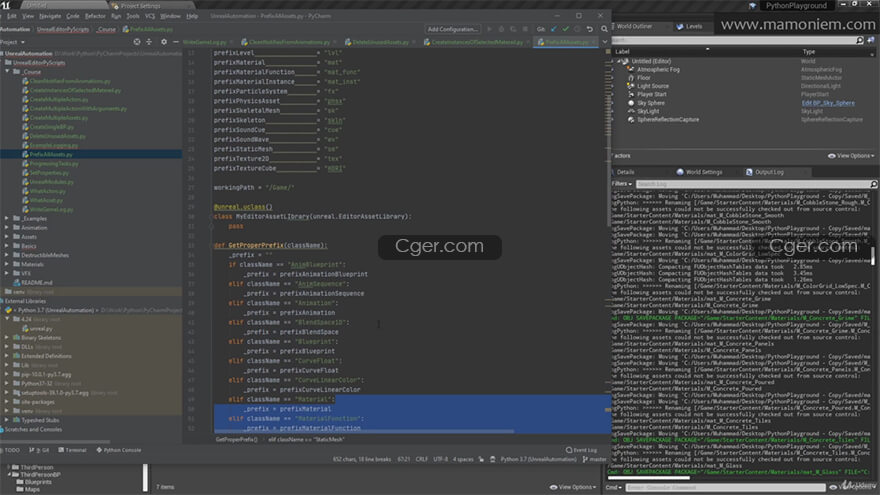Viewport: 880px width, 495px height.
Task: Show hidden editor tabs chevron
Action: [x=604, y=42]
